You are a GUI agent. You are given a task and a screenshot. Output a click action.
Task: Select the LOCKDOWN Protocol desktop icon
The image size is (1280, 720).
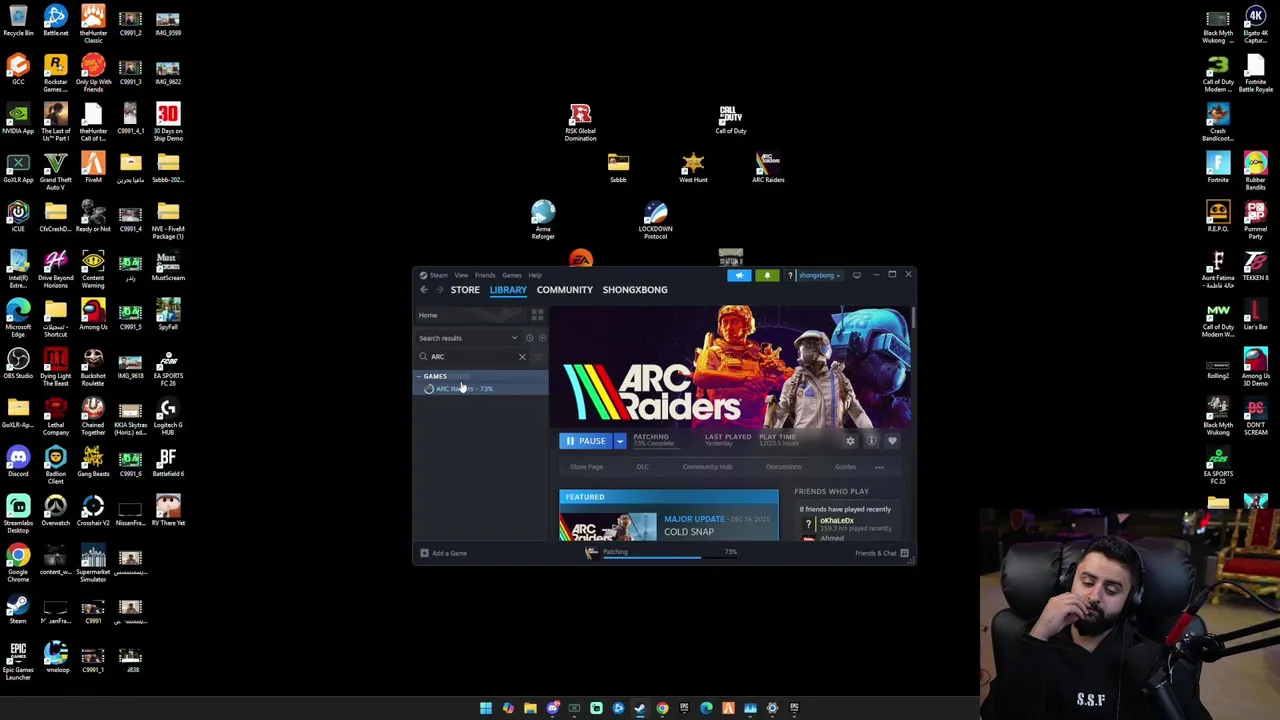click(656, 220)
